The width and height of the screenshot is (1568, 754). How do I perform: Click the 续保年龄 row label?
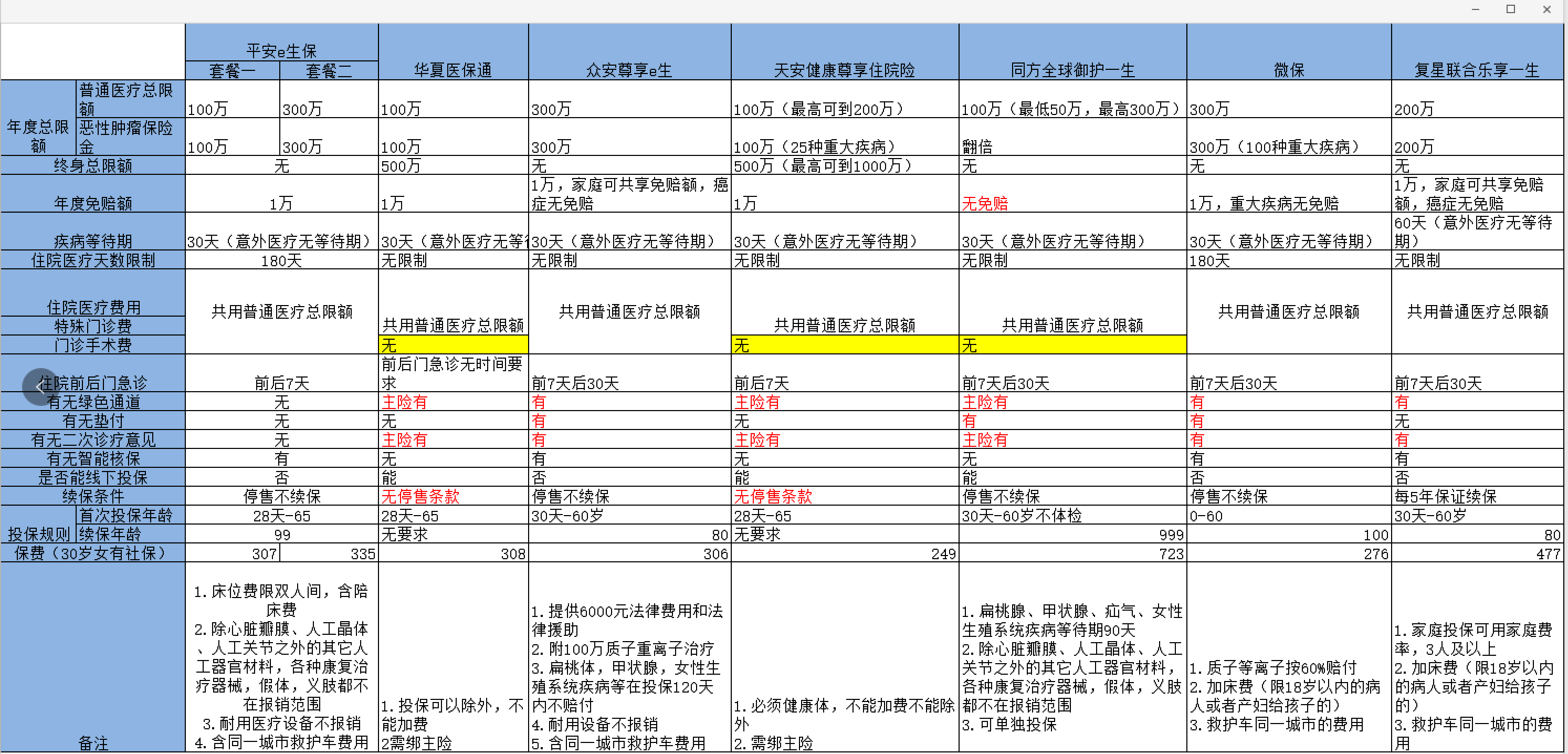(130, 533)
